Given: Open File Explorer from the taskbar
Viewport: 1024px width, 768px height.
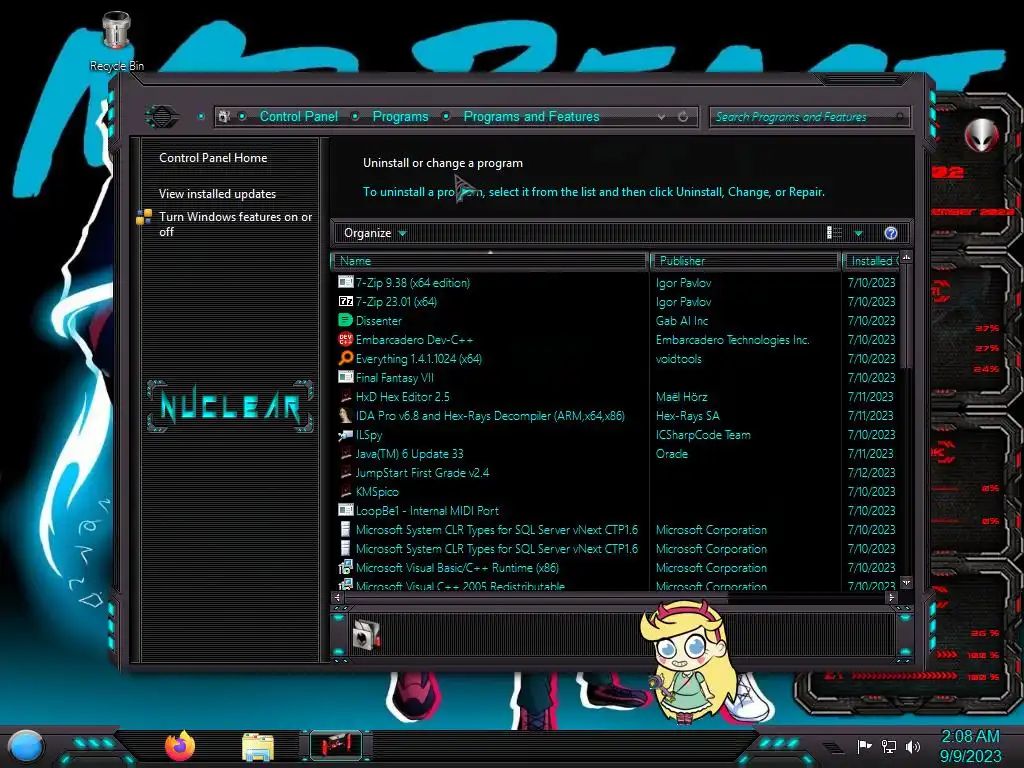Looking at the screenshot, I should (x=258, y=746).
